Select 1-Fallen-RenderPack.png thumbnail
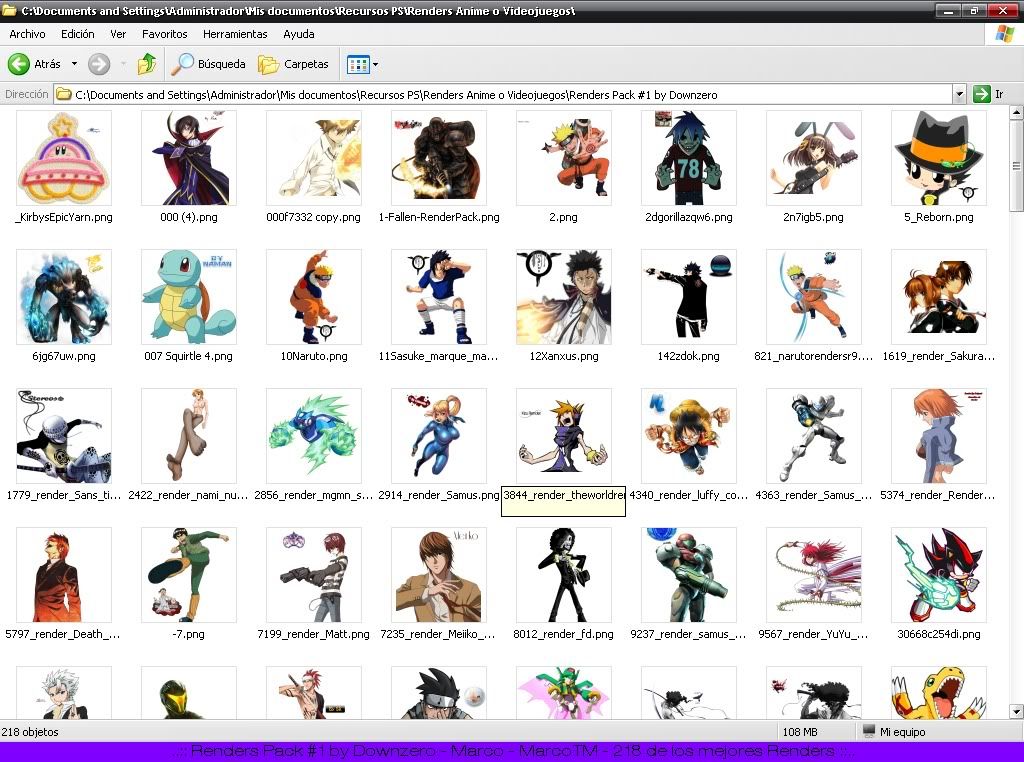 click(439, 158)
